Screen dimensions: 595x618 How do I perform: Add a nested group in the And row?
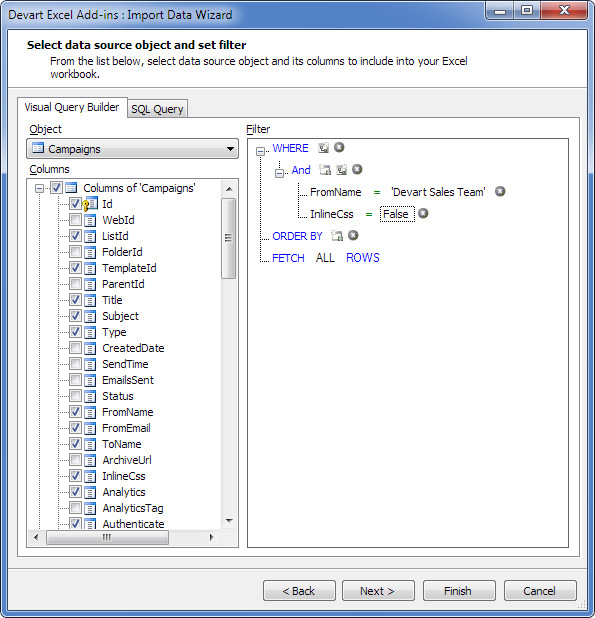click(342, 170)
